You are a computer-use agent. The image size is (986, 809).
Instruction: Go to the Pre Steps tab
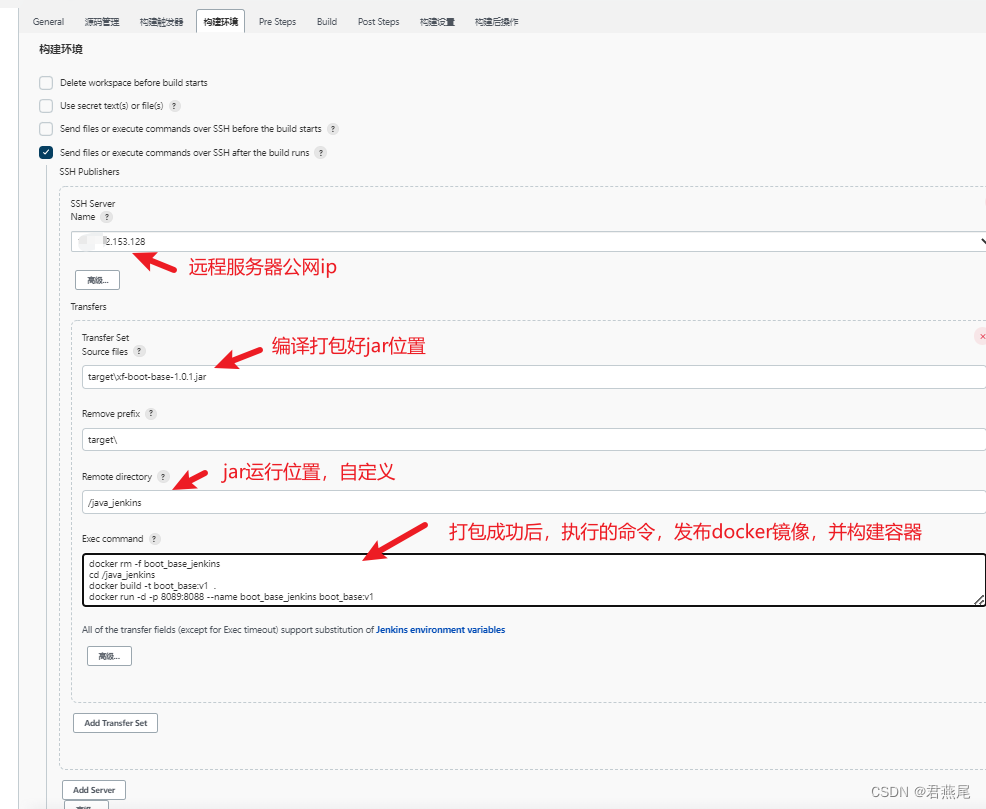point(277,21)
